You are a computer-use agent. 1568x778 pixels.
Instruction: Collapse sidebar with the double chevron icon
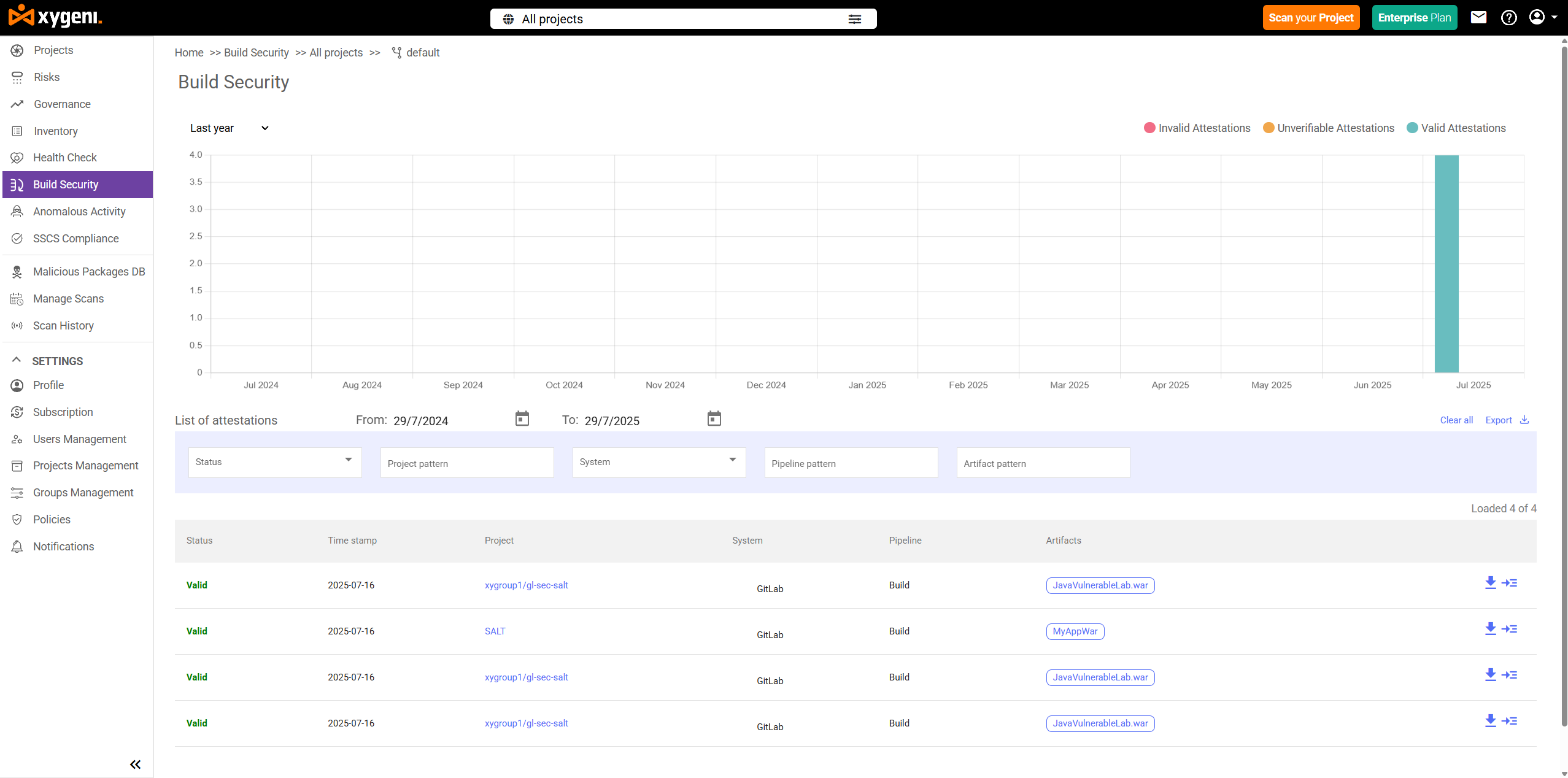click(x=135, y=765)
